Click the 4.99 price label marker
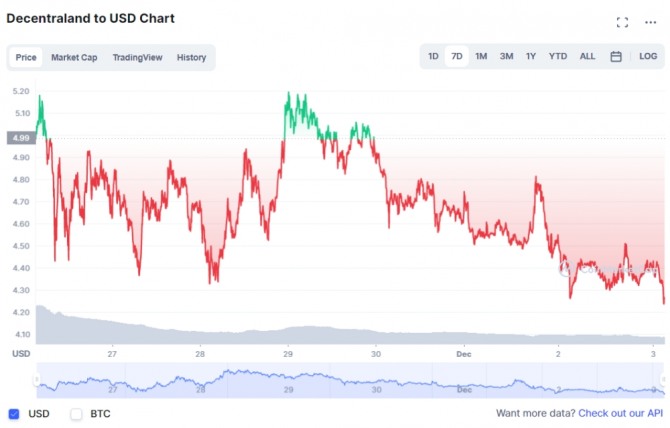This screenshot has width=670, height=428. (x=21, y=138)
